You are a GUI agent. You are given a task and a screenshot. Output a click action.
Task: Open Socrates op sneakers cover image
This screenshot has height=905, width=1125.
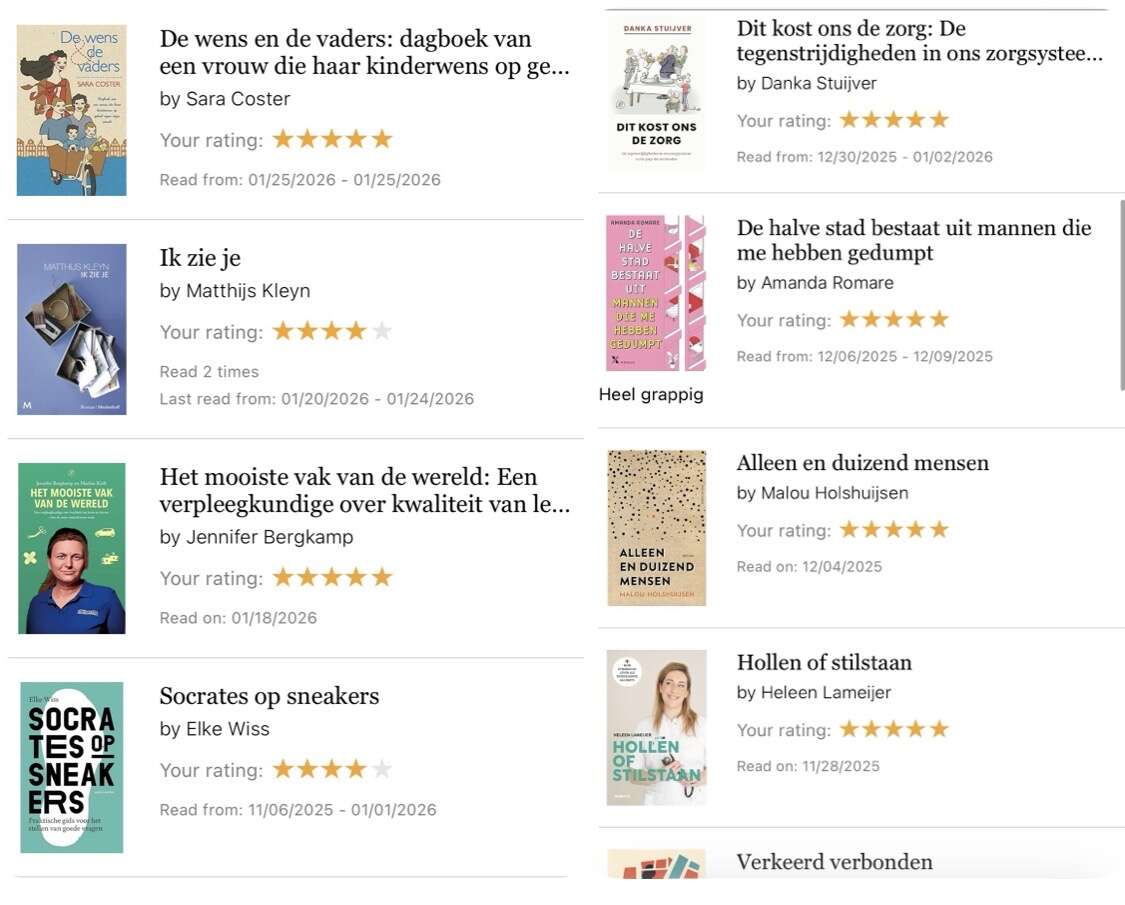(x=72, y=767)
